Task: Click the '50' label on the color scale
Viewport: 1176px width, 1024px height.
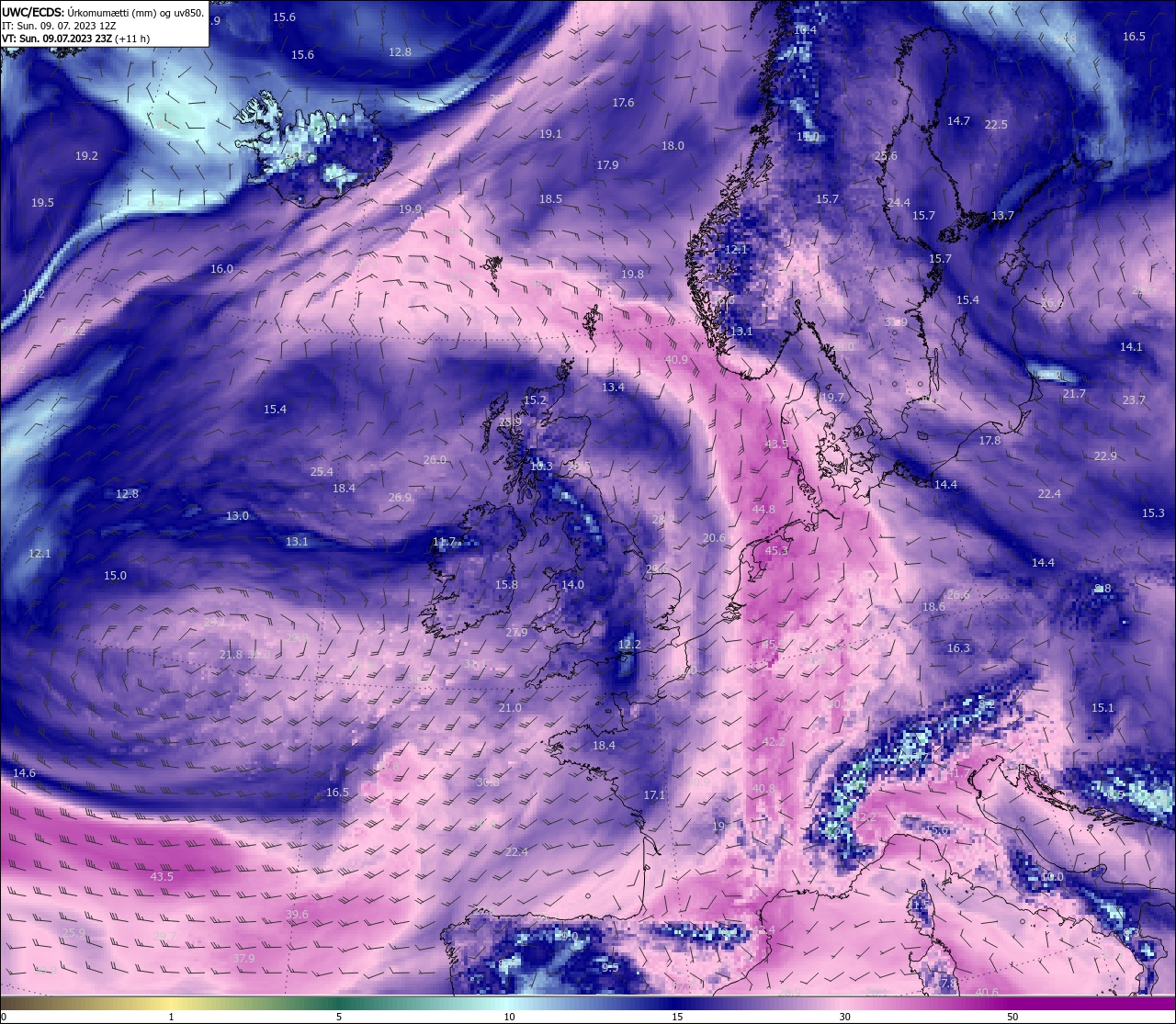Action: 1012,1017
